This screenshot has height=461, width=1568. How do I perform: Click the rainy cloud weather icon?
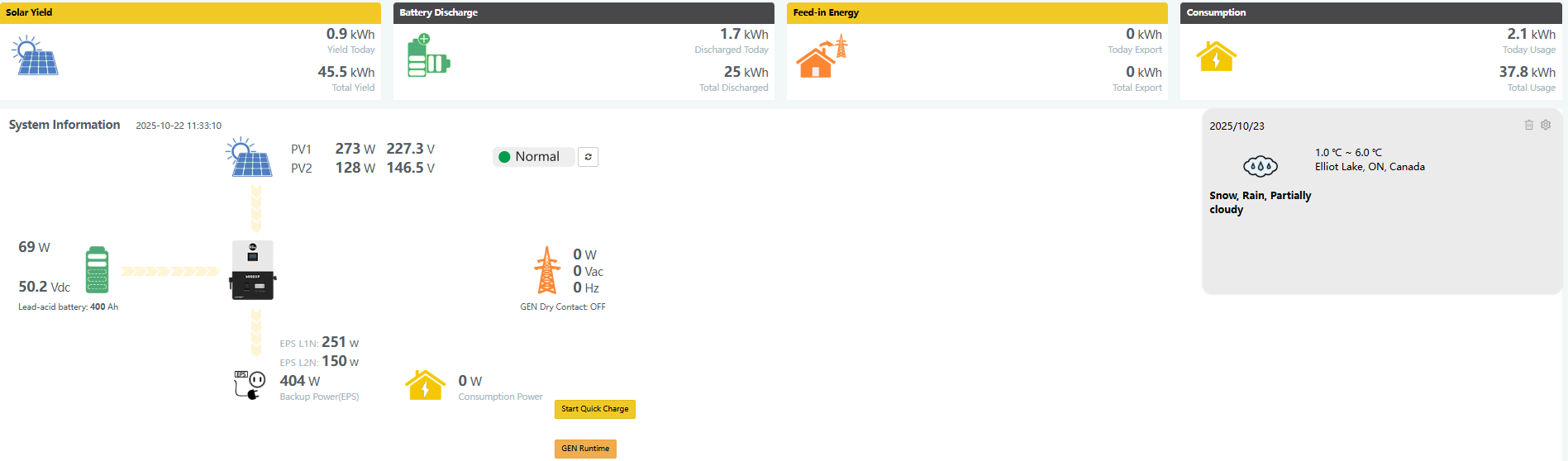point(1260,166)
